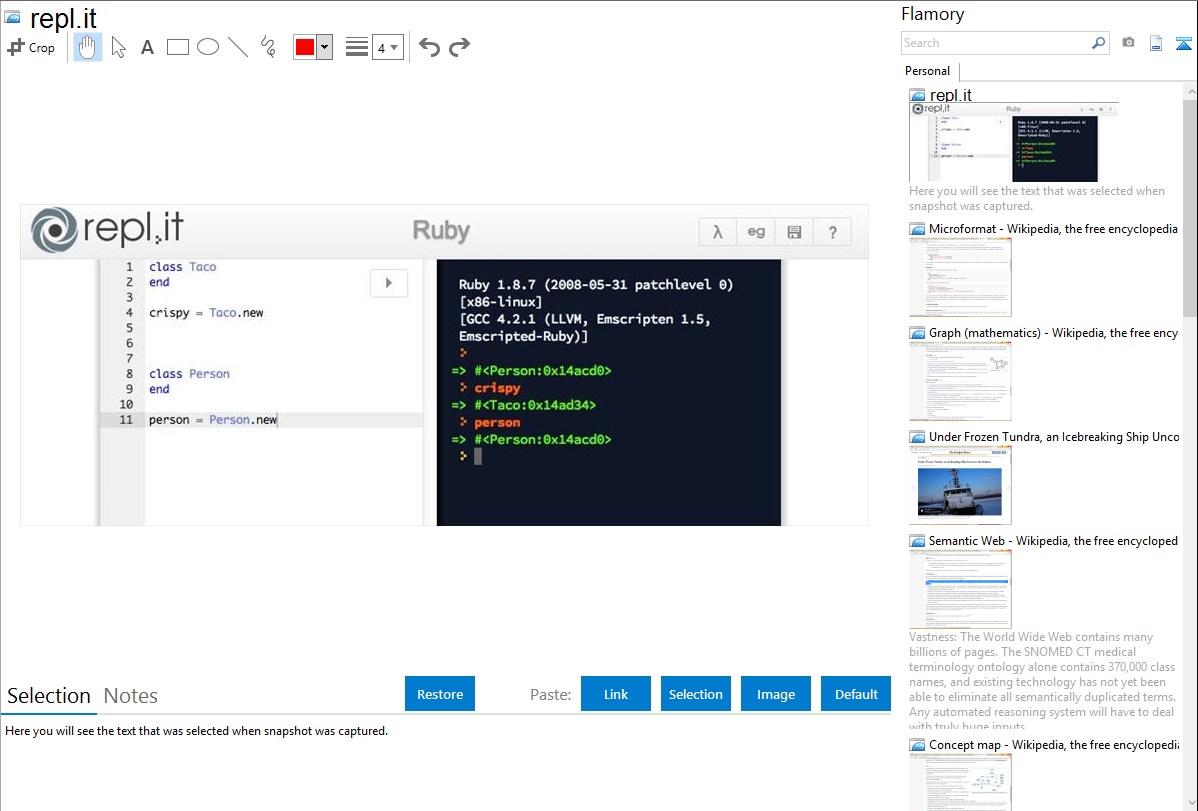Open the color picker dropdown arrow
1198x811 pixels.
pos(325,47)
